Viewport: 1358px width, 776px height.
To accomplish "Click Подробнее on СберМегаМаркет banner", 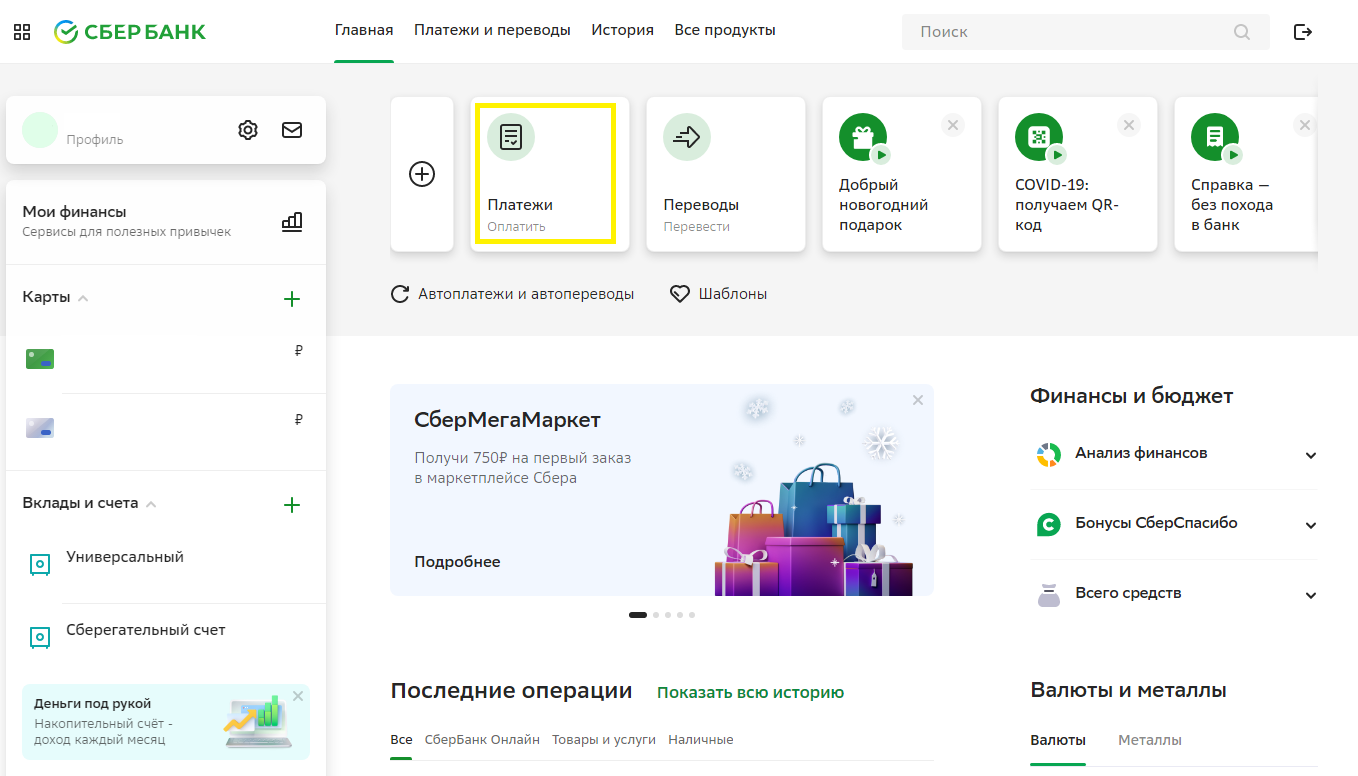I will (457, 562).
